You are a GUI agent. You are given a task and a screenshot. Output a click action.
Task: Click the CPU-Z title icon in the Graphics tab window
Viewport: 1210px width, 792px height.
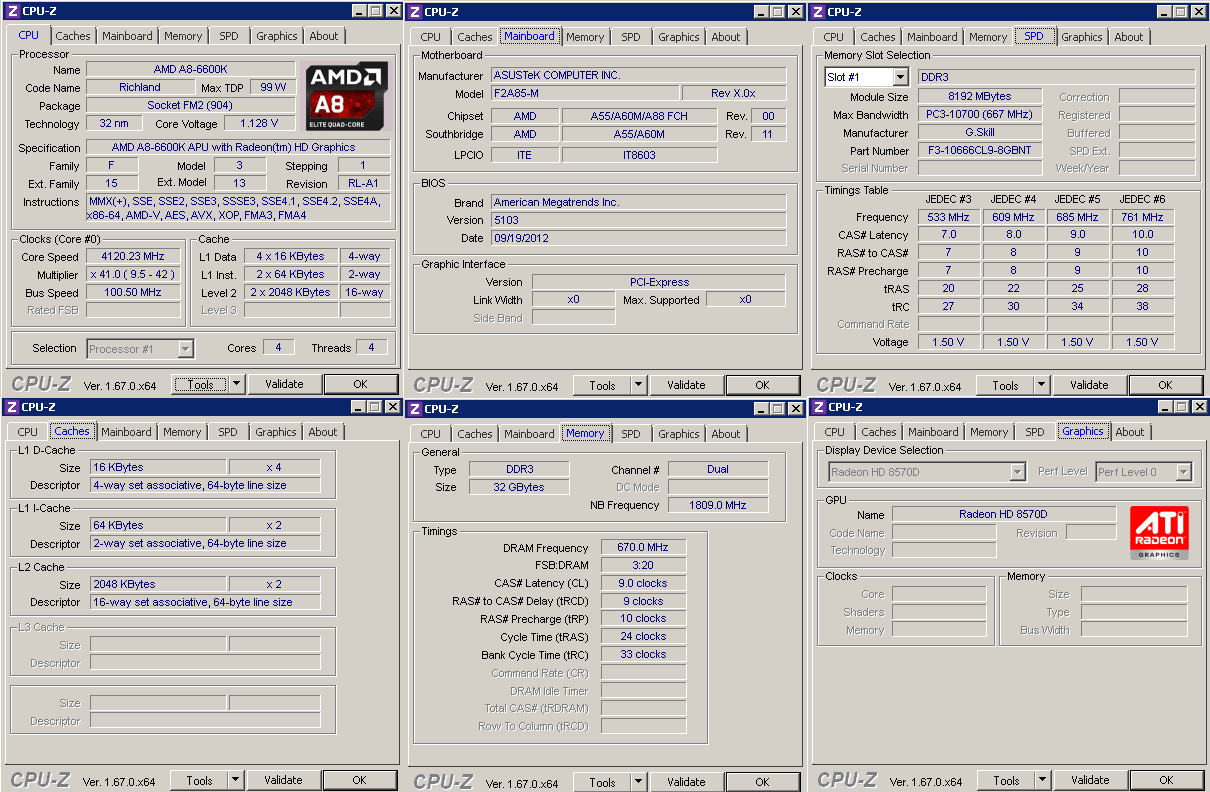[819, 407]
